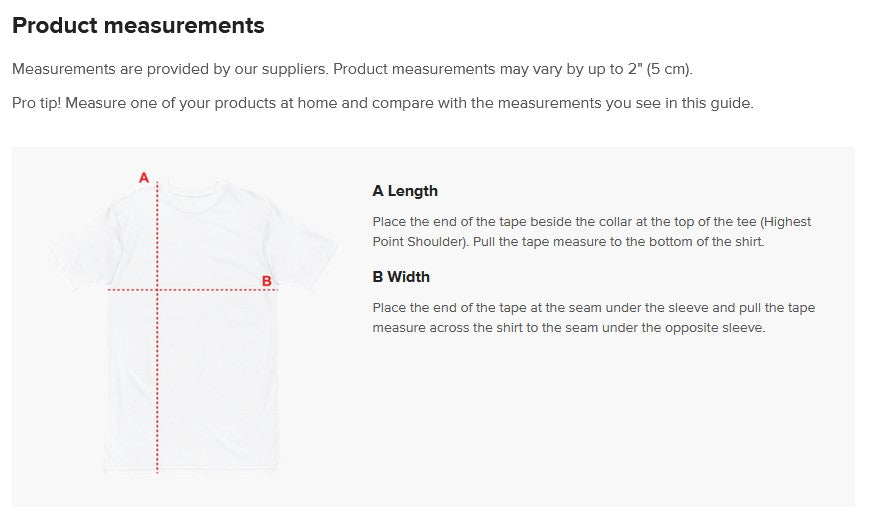
Task: Click the "Product measurements" heading
Action: point(138,26)
